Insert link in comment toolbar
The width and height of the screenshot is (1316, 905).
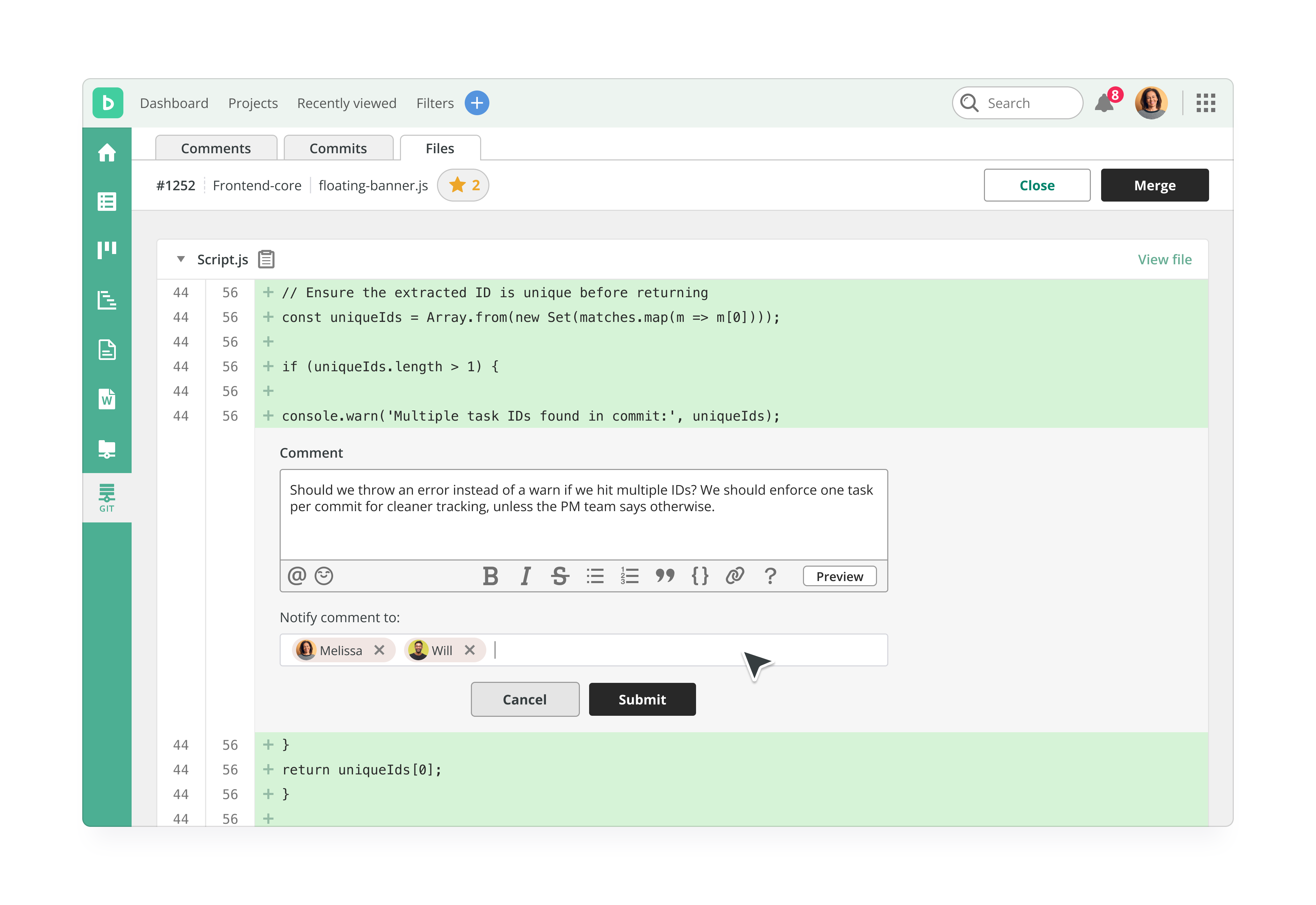[x=734, y=576]
